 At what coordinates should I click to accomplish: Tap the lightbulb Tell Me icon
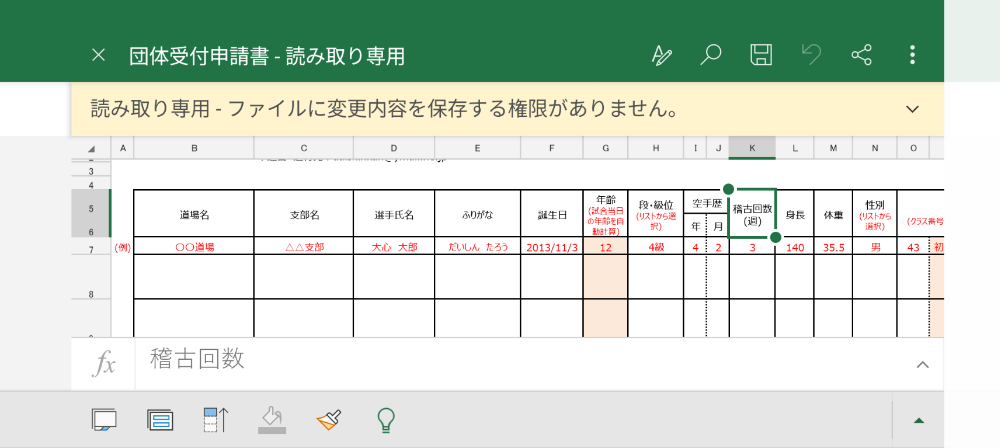pos(385,420)
